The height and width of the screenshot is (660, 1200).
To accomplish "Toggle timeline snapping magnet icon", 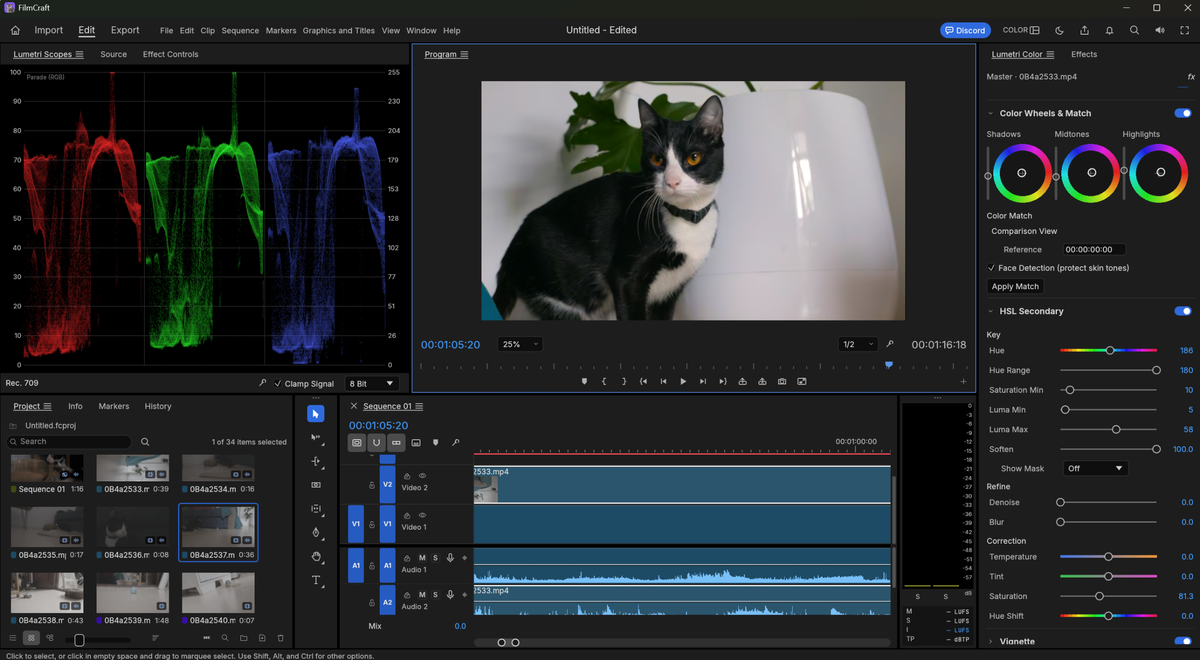I will 376,442.
